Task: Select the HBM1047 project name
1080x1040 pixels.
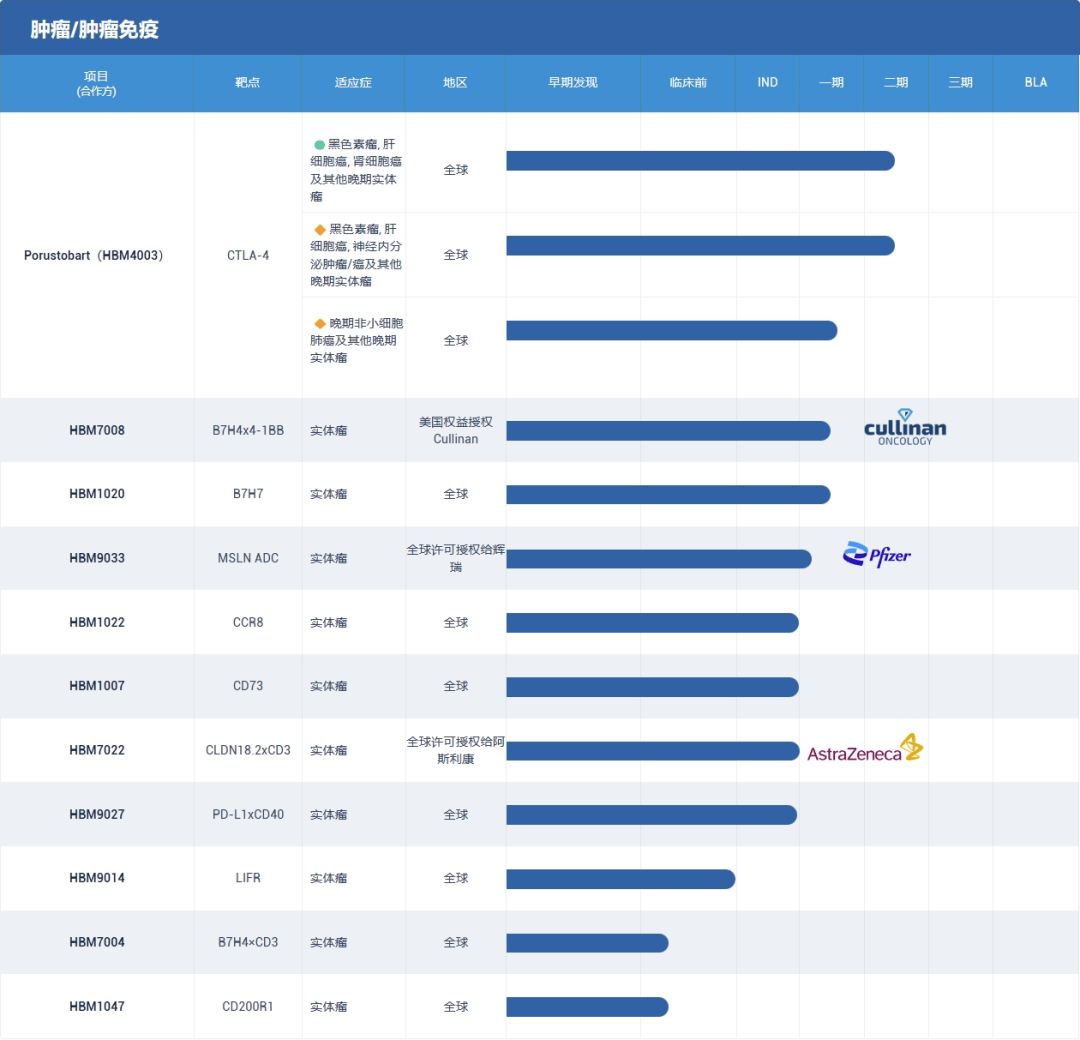Action: (97, 1006)
